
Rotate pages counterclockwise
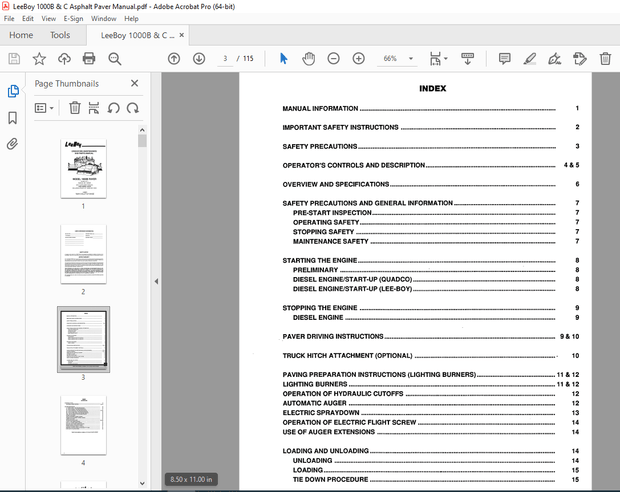point(113,108)
